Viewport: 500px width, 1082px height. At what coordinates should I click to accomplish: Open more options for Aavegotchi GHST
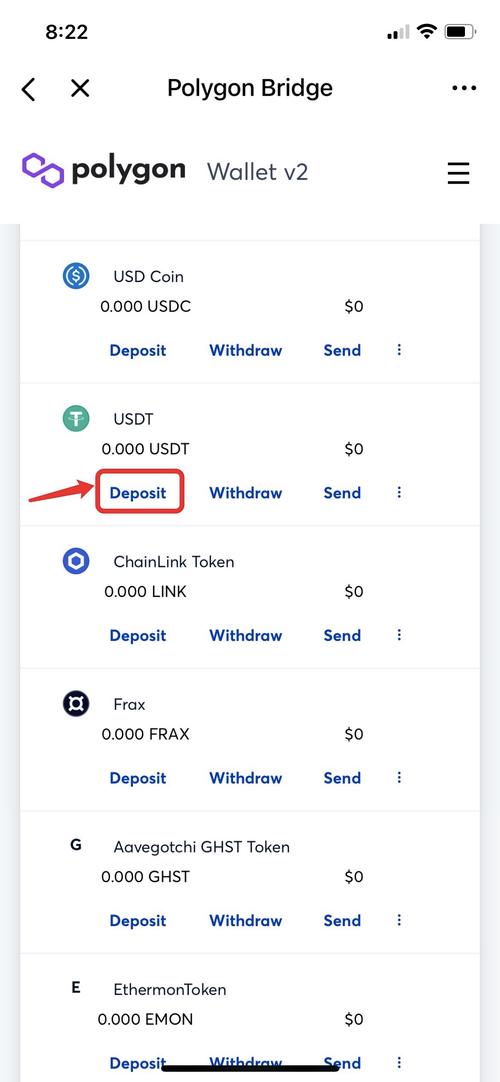(399, 920)
